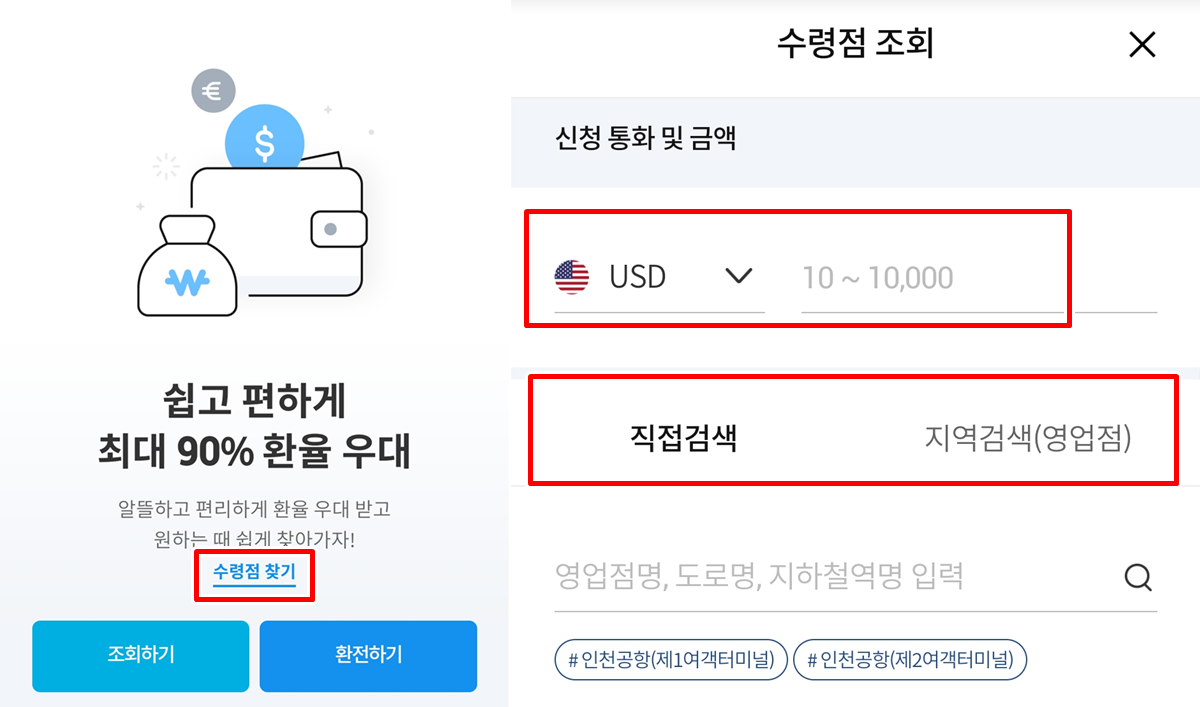Click the euro coin icon

pos(213,90)
